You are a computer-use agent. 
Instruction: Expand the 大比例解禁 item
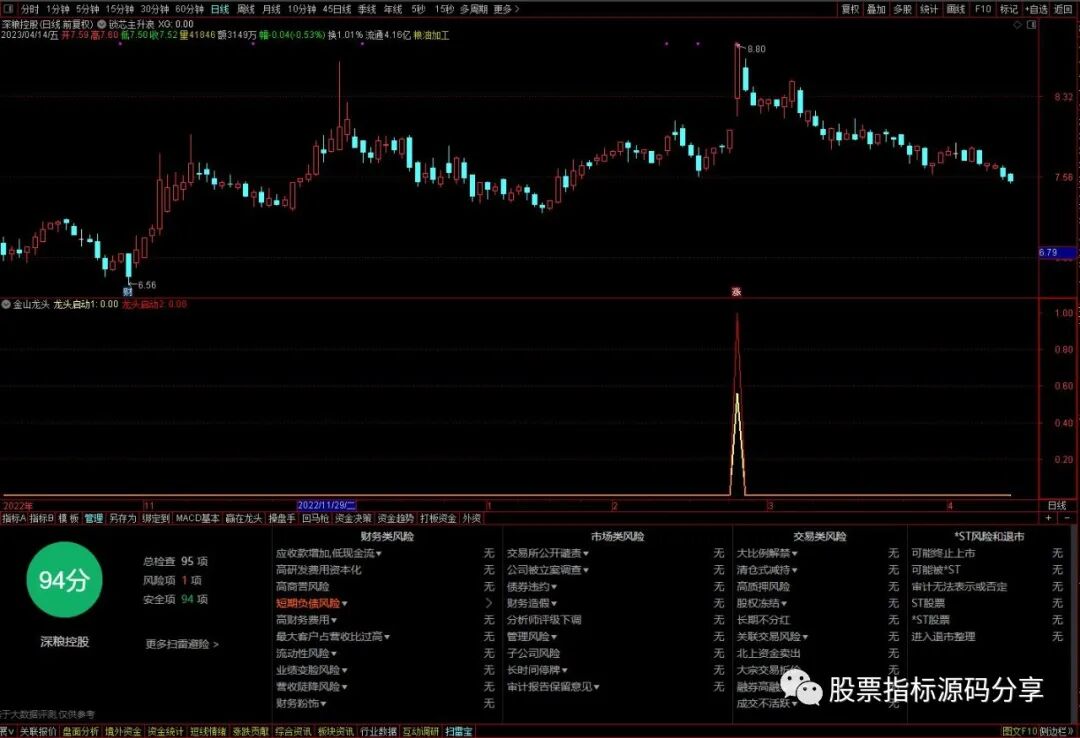[767, 553]
